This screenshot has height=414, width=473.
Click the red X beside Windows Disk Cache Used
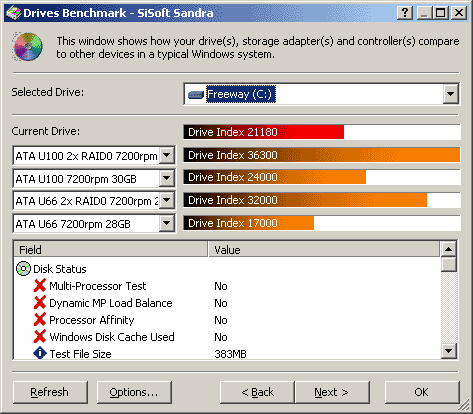(40, 337)
